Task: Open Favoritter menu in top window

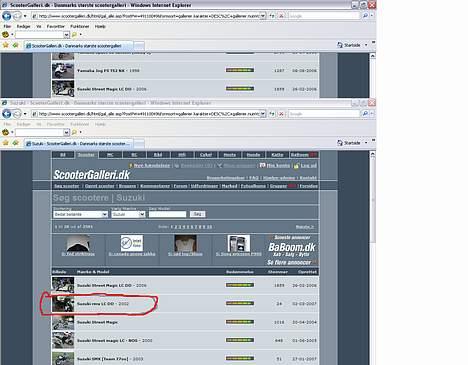Action: [56, 26]
